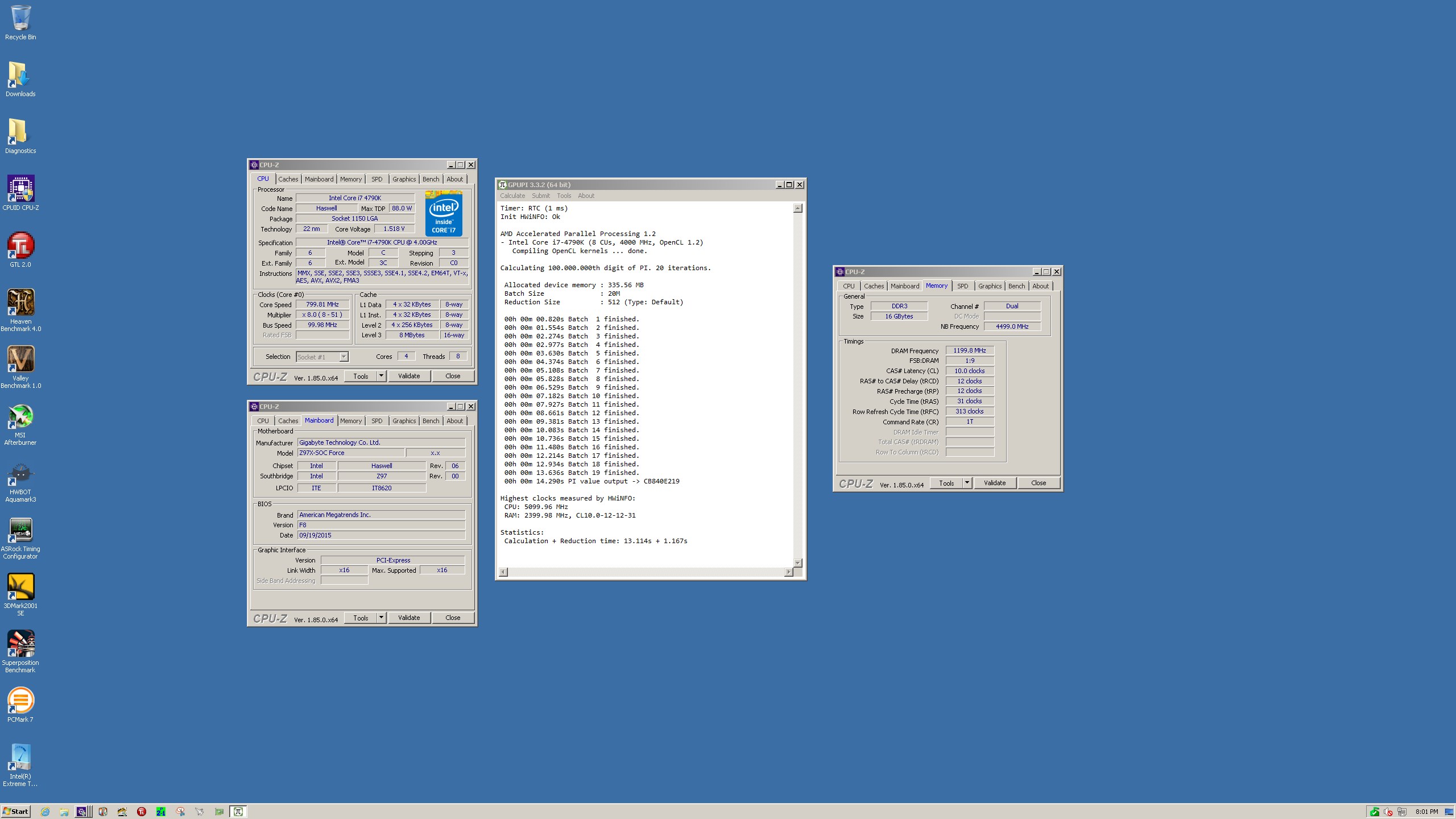
Task: Launch CPUID CPU-Z from desktop
Action: (20, 193)
